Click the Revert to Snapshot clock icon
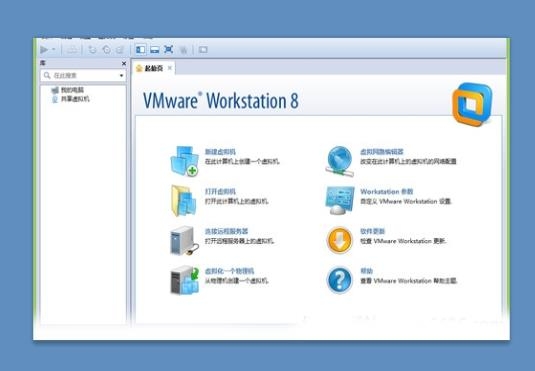Screen dimensions: 535x371 [106, 50]
